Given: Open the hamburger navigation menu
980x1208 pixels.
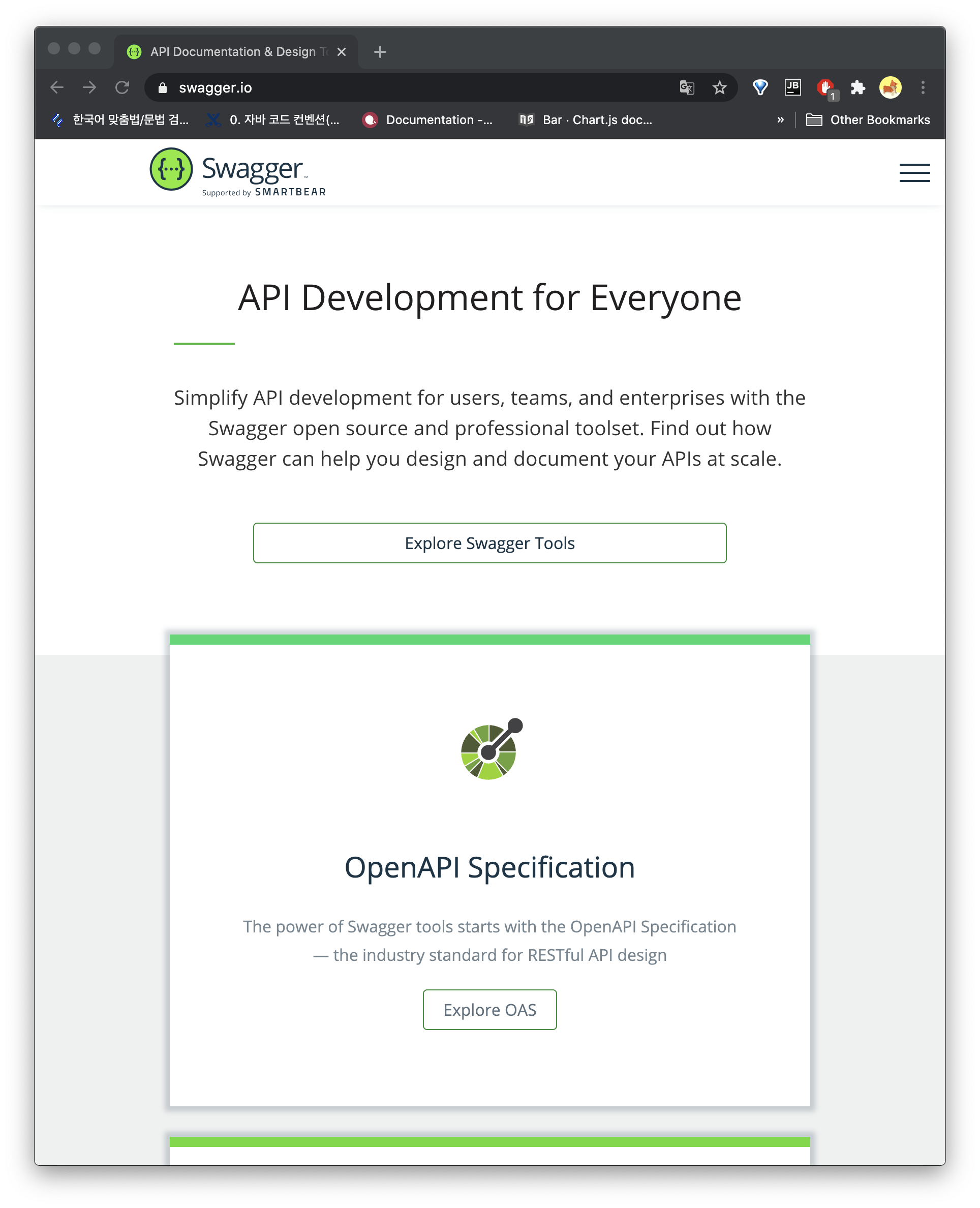Looking at the screenshot, I should point(914,173).
